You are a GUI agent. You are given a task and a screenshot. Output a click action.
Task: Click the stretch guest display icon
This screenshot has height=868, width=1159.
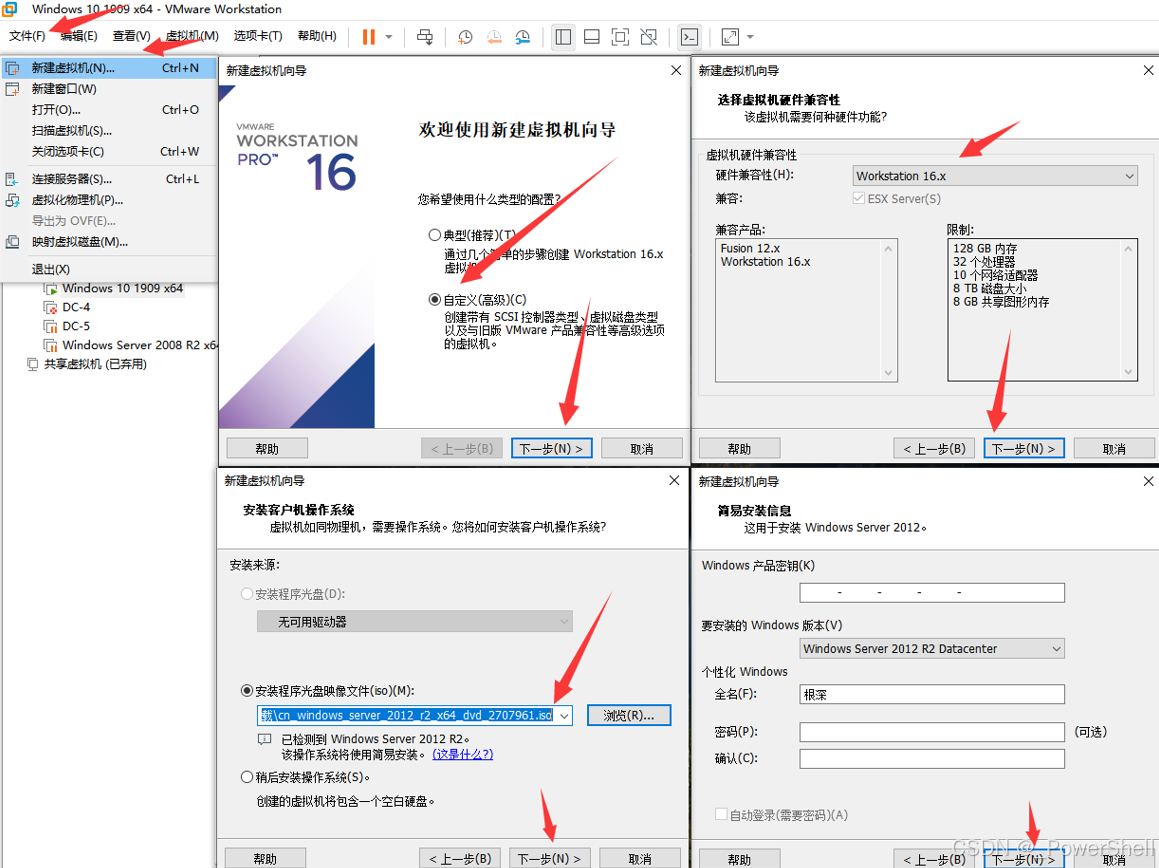click(x=730, y=37)
